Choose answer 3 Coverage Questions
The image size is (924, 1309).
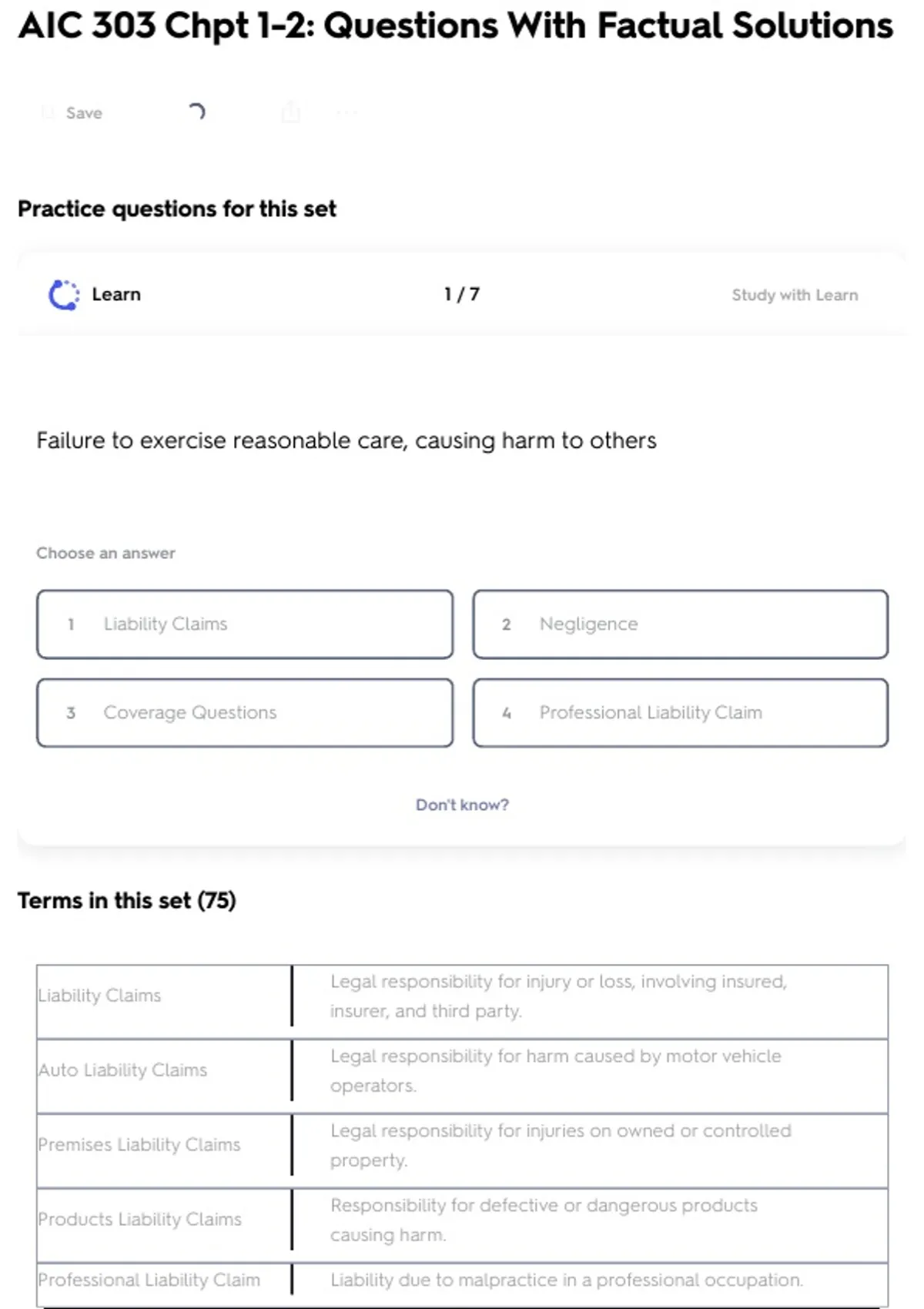click(x=245, y=713)
